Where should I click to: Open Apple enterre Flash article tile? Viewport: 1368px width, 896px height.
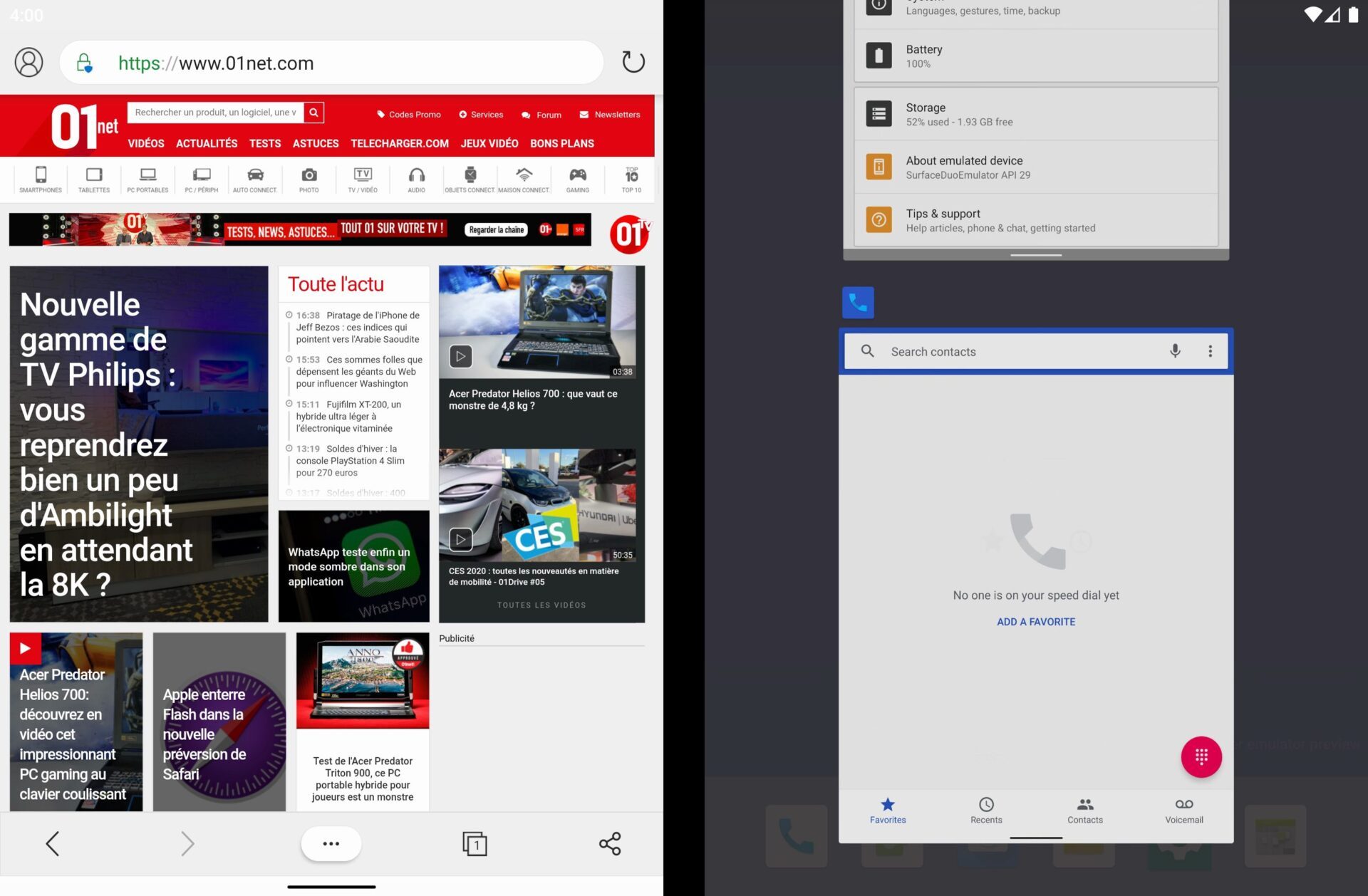pyautogui.click(x=219, y=722)
